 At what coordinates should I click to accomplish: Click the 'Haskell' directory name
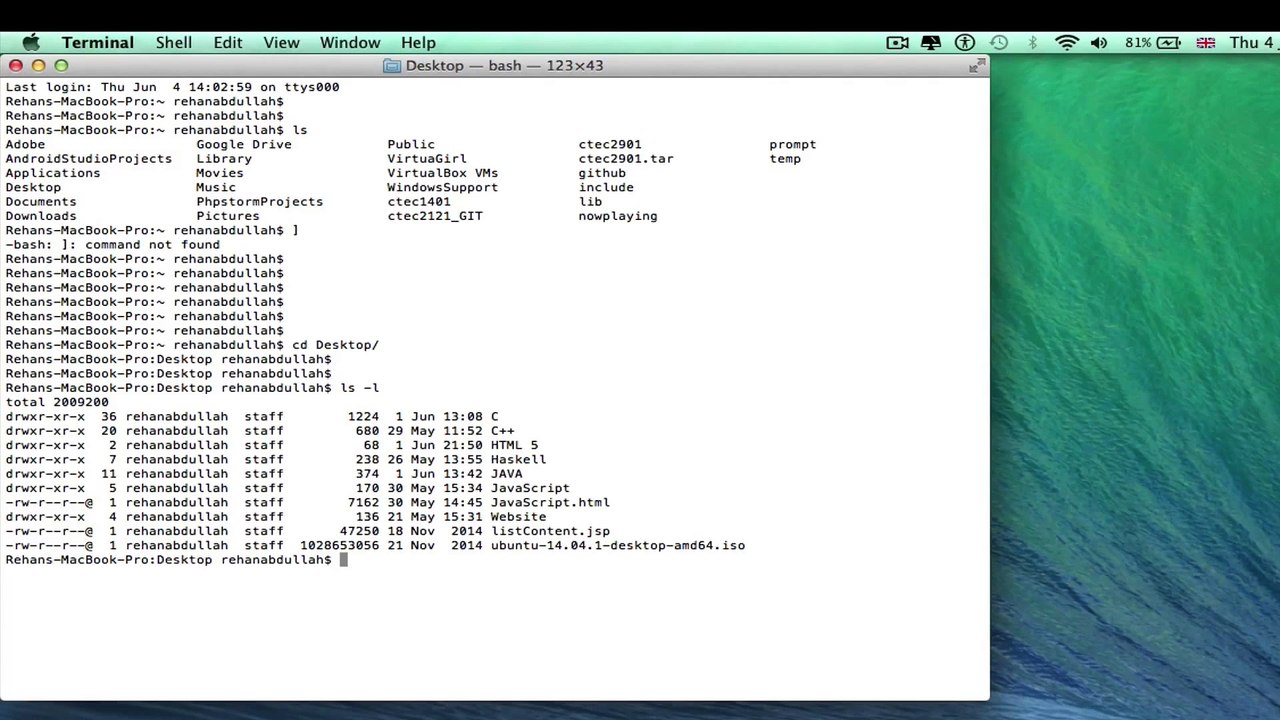[x=519, y=460]
